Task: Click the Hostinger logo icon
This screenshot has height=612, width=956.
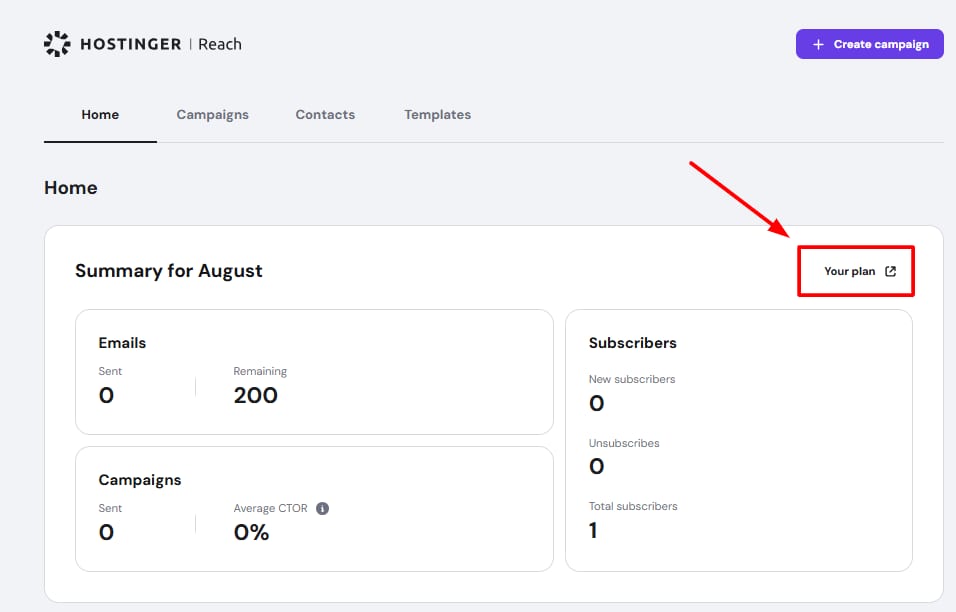Action: [58, 44]
